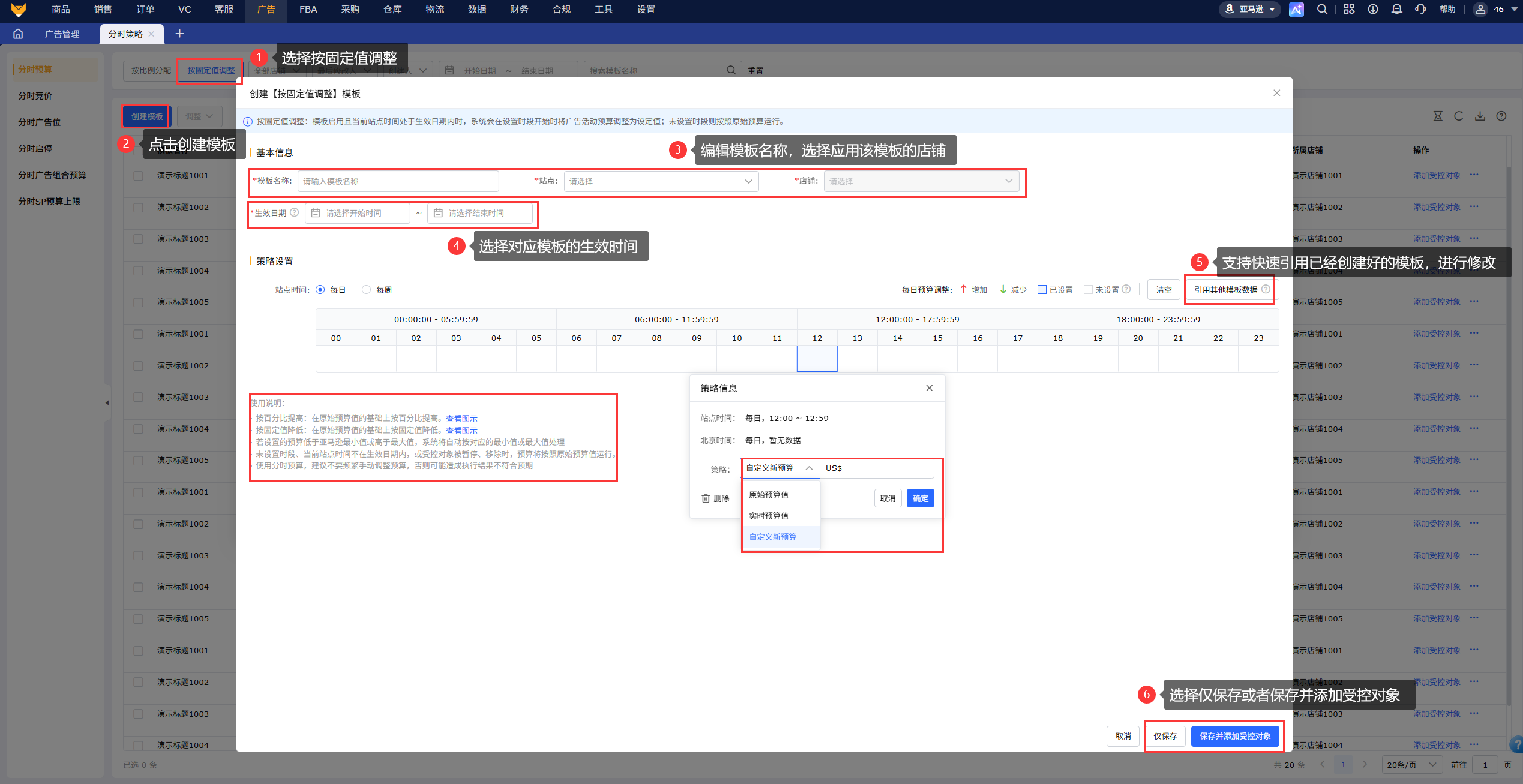1523x784 pixels.
Task: Click the US$ budget input field
Action: 877,468
